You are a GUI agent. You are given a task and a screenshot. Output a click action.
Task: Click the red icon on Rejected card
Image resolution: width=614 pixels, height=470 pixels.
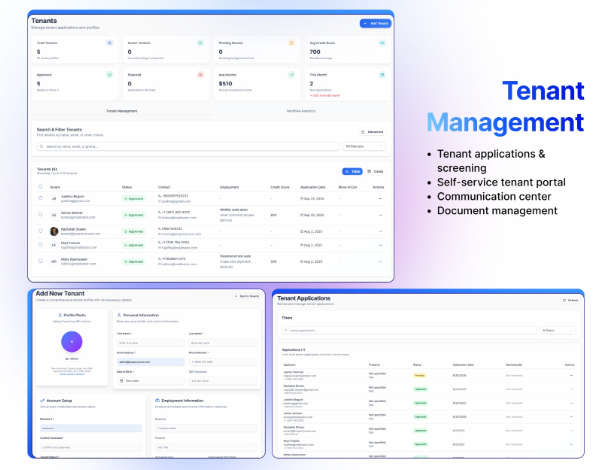tap(200, 74)
